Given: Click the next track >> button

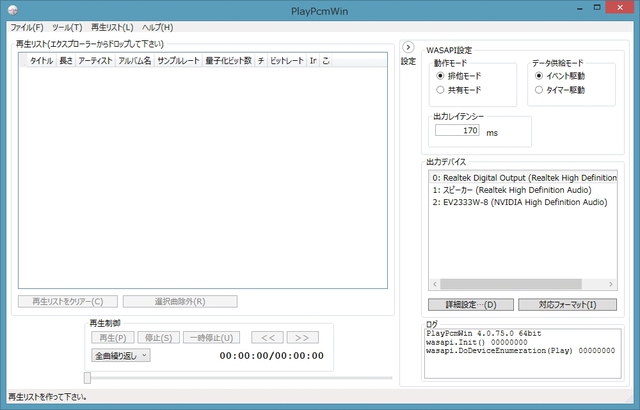Looking at the screenshot, I should coord(304,337).
